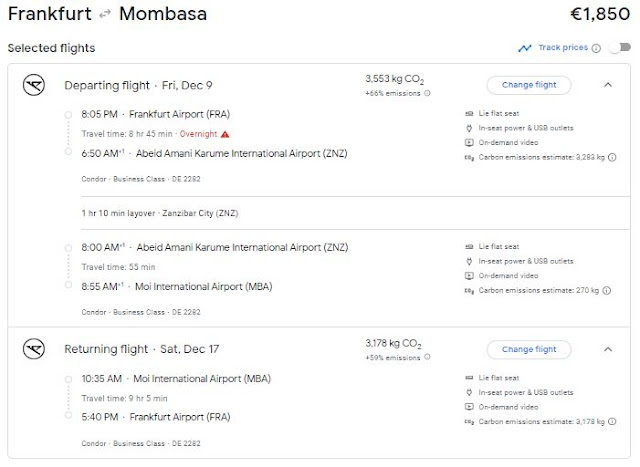Click the Frankfurt ↔ Mombasa title
This screenshot has width=640, height=467.
click(x=108, y=15)
